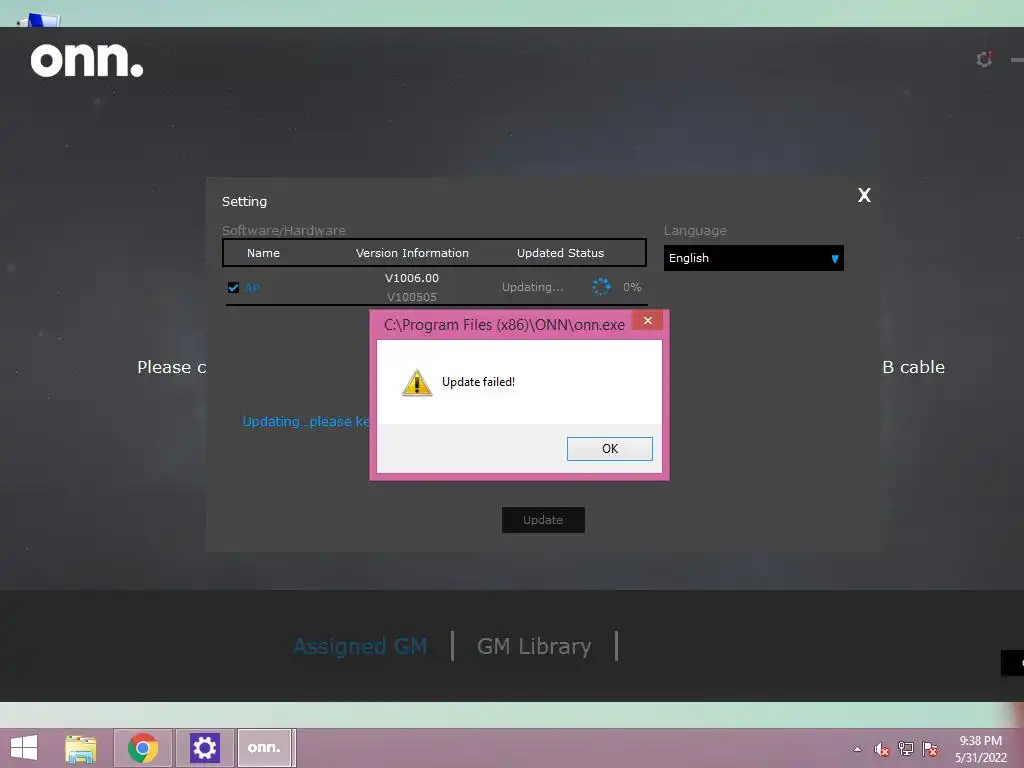The height and width of the screenshot is (768, 1024).
Task: Open Windows Start menu
Action: point(24,748)
